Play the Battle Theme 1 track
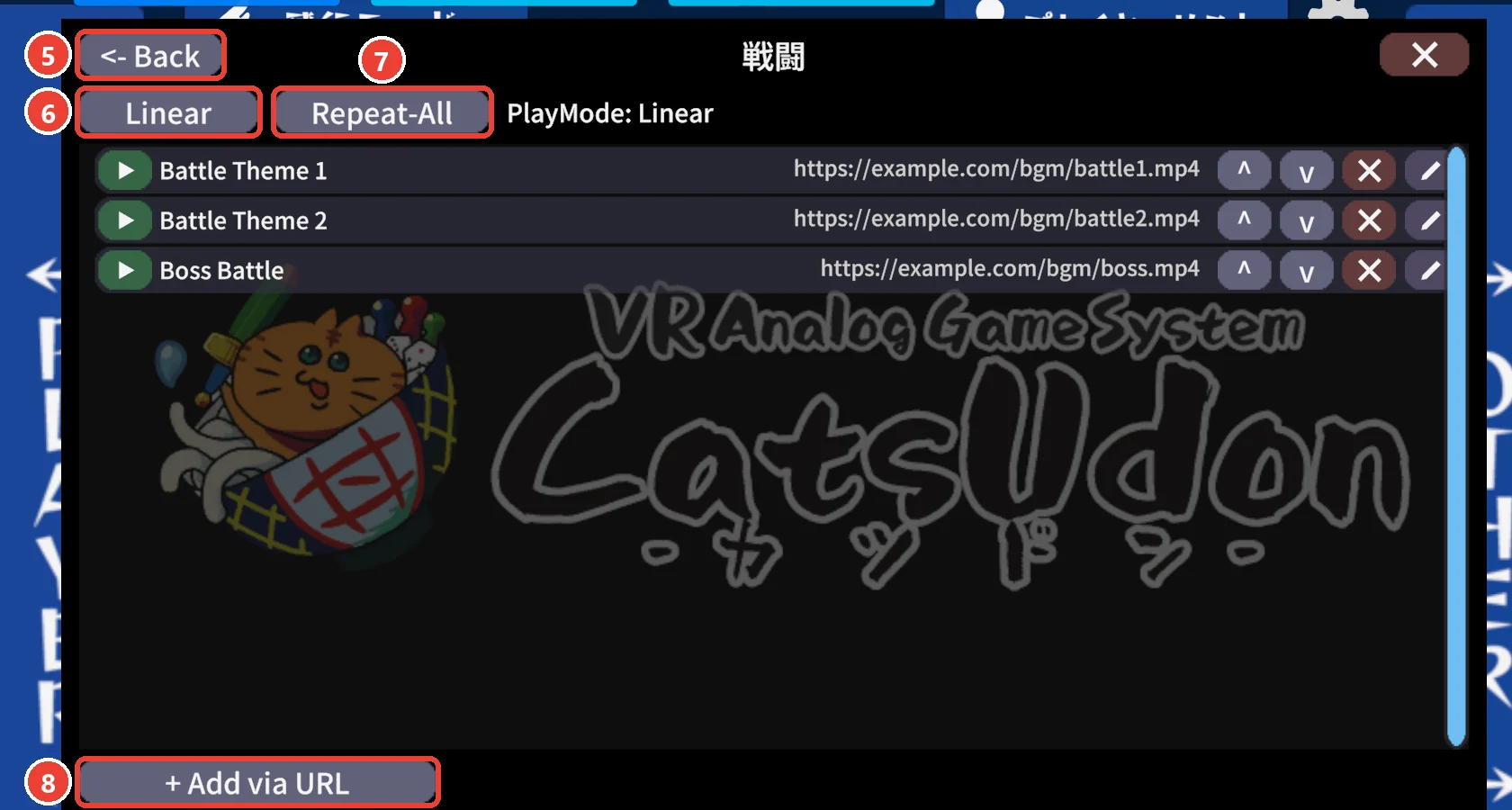 click(x=125, y=171)
